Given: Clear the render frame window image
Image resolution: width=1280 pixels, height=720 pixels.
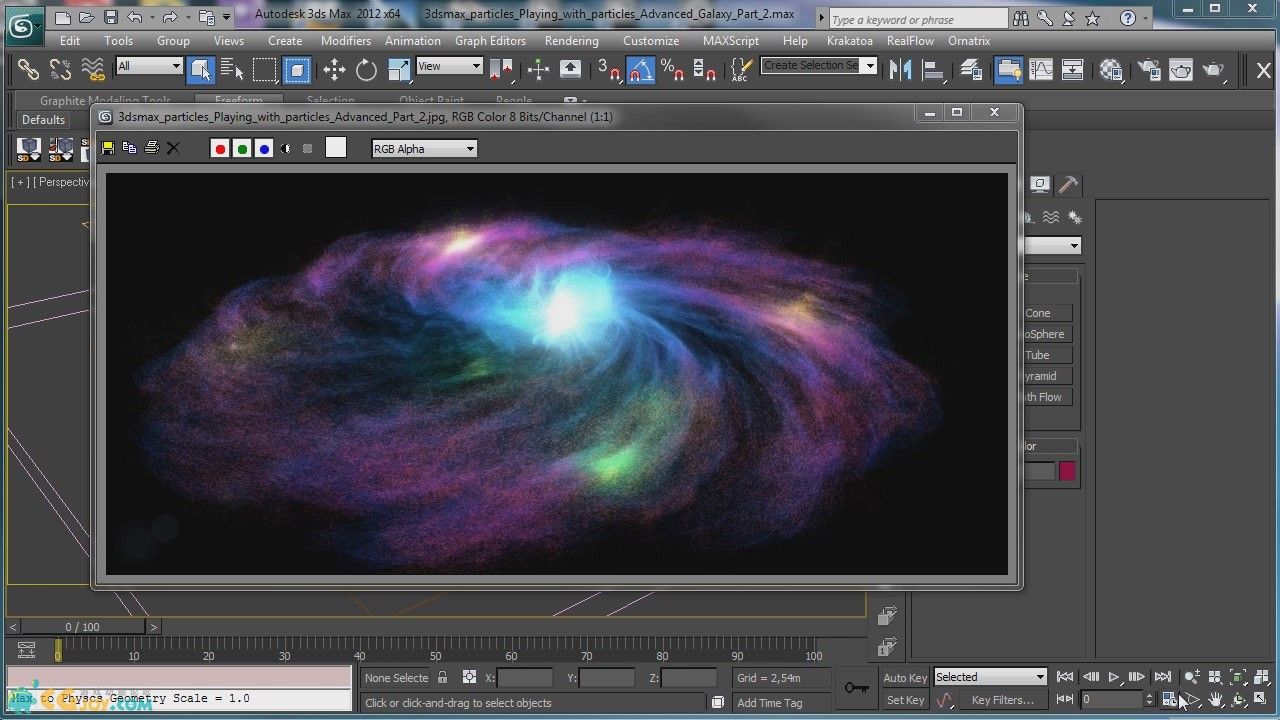Looking at the screenshot, I should point(173,148).
